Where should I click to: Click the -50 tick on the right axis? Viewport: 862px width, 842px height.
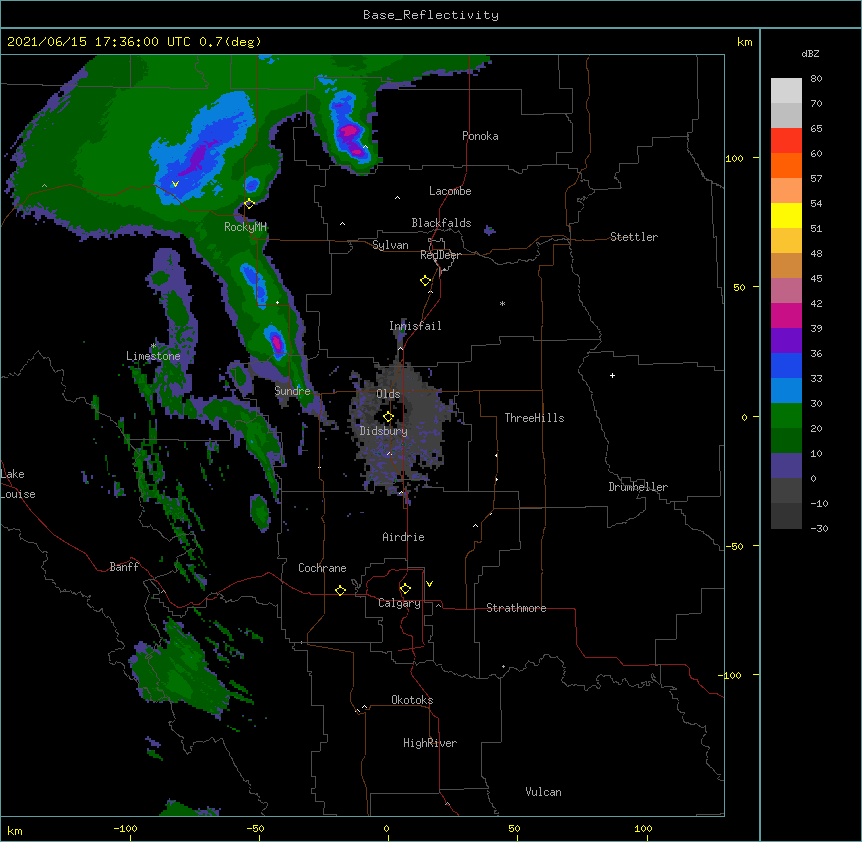click(x=734, y=546)
